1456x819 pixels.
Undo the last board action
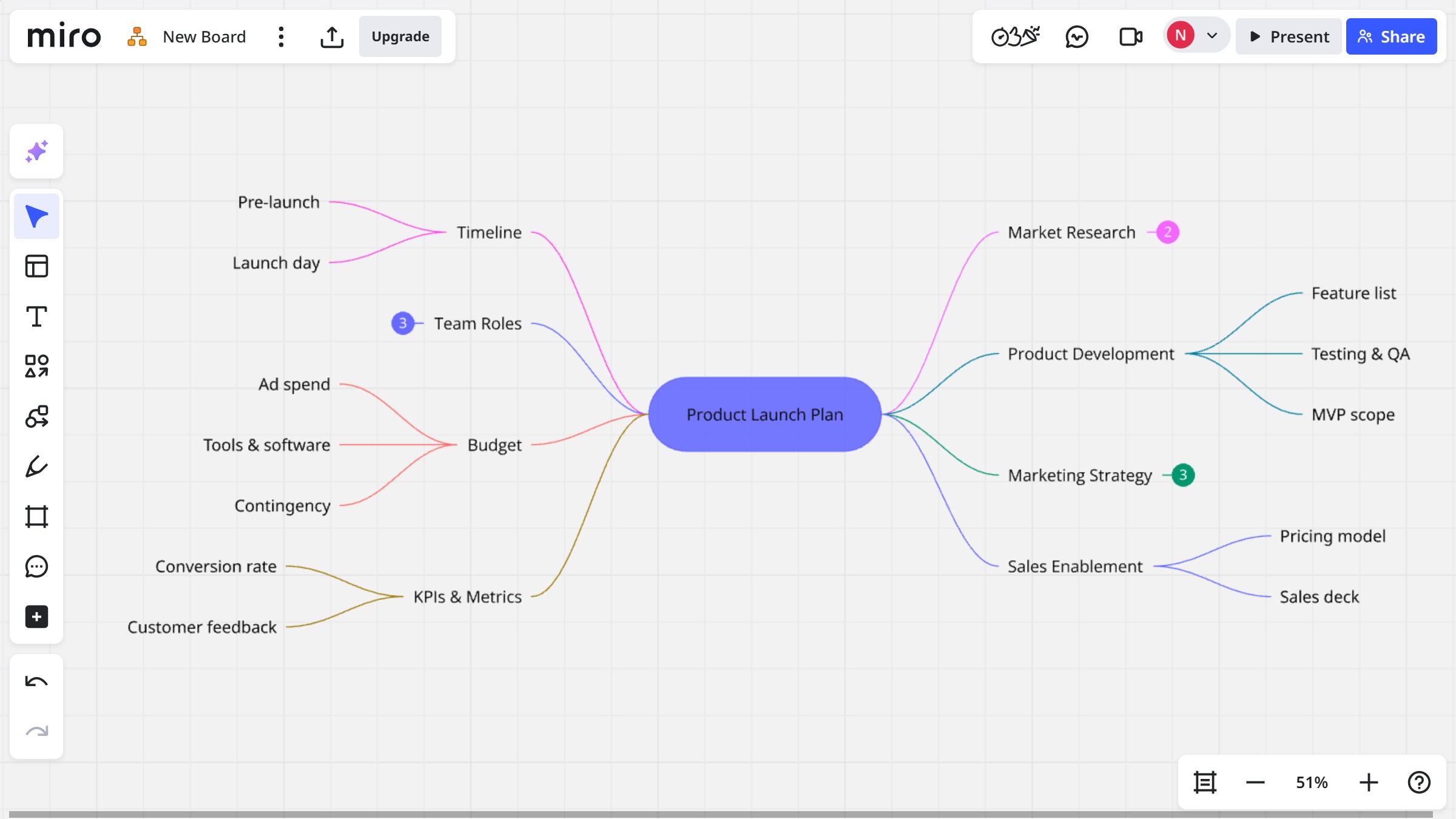point(36,681)
